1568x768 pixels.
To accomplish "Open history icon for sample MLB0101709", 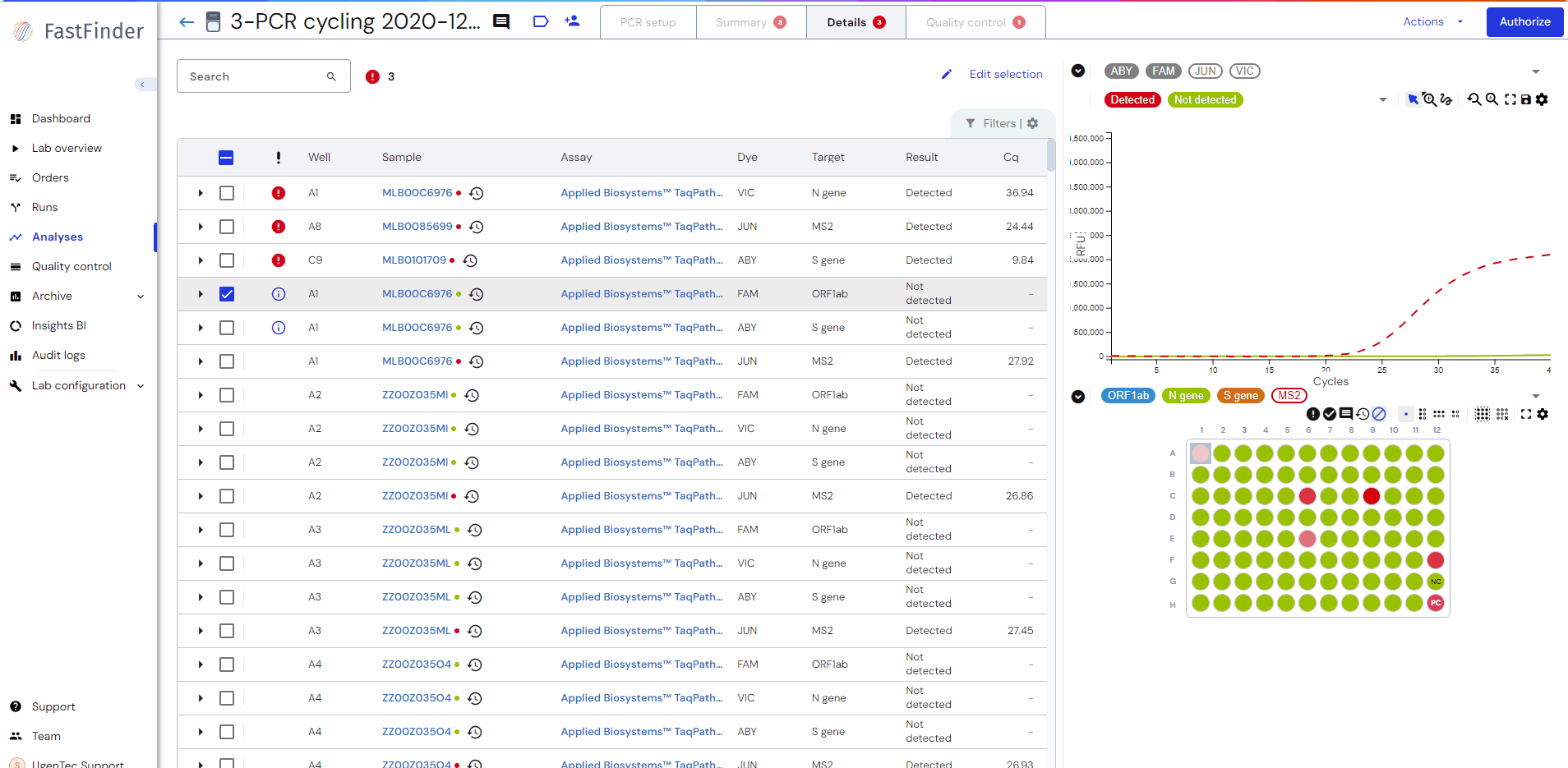I will coord(470,260).
